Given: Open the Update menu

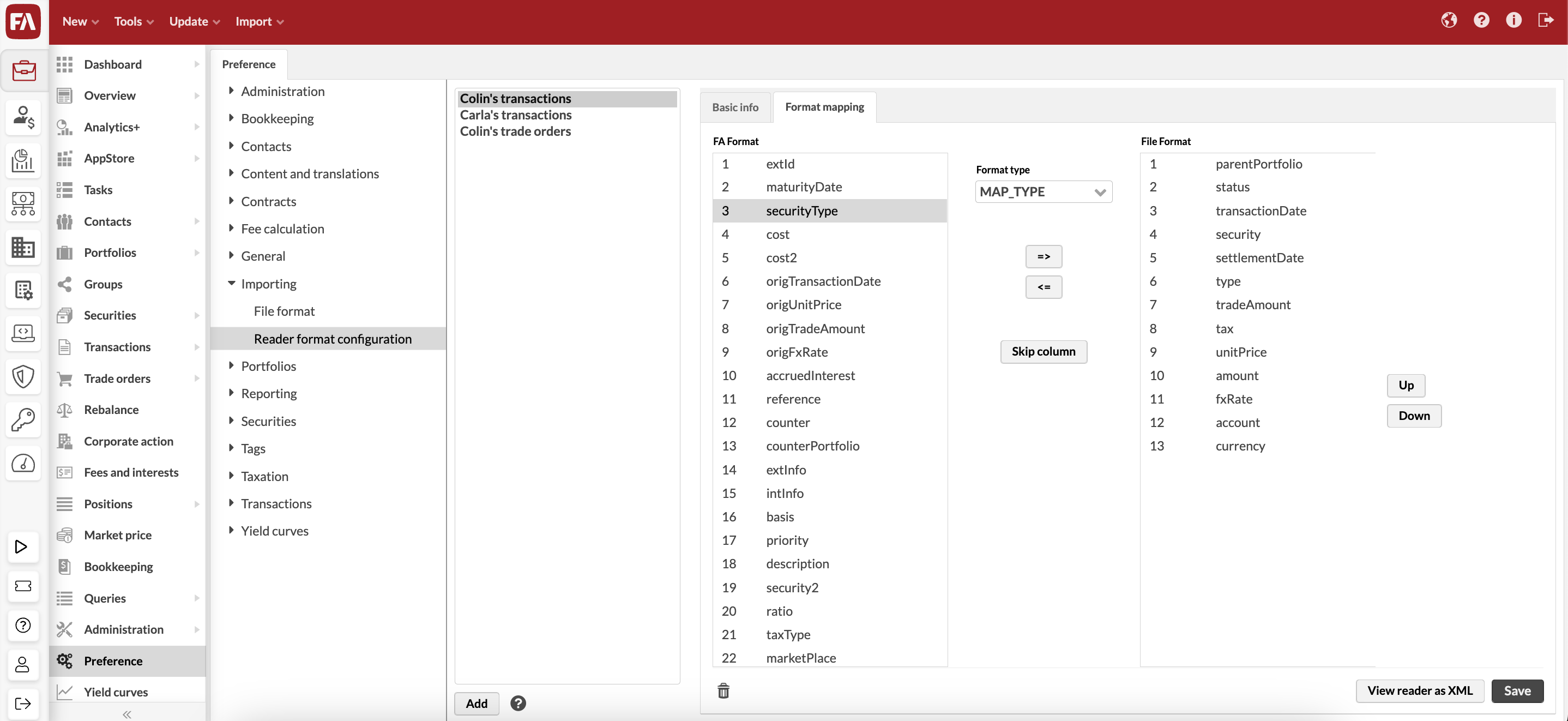Looking at the screenshot, I should coord(195,21).
